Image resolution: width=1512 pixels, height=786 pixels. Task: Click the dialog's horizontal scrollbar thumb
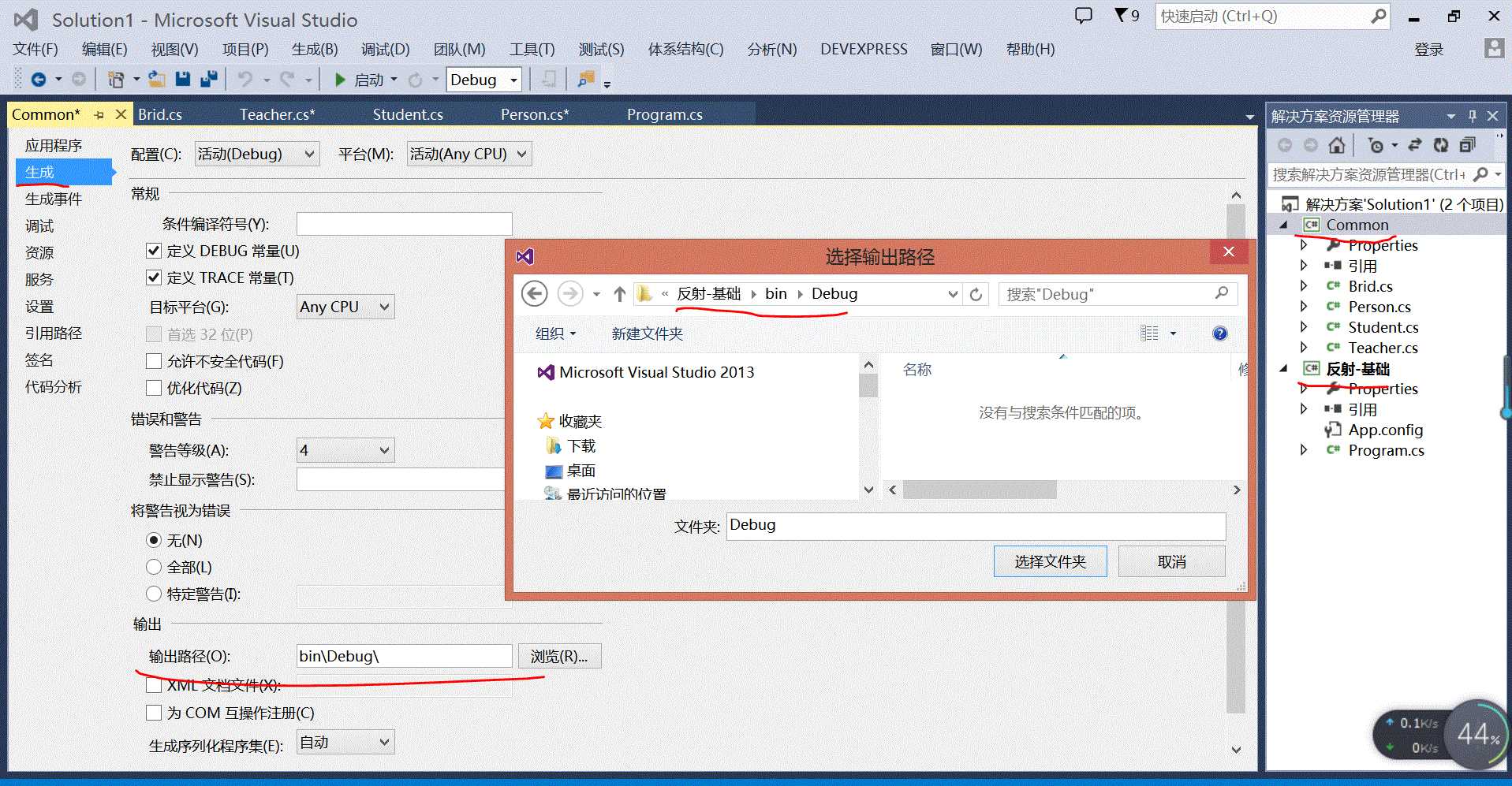click(x=980, y=490)
